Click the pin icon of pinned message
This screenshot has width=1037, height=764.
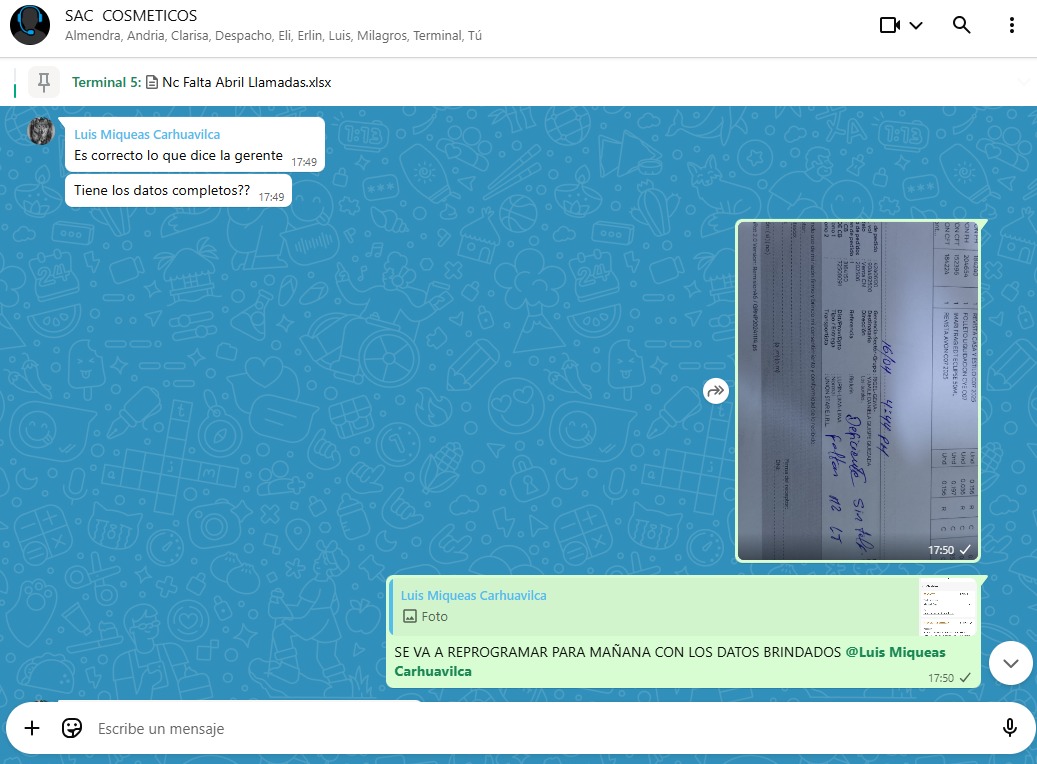pos(44,82)
